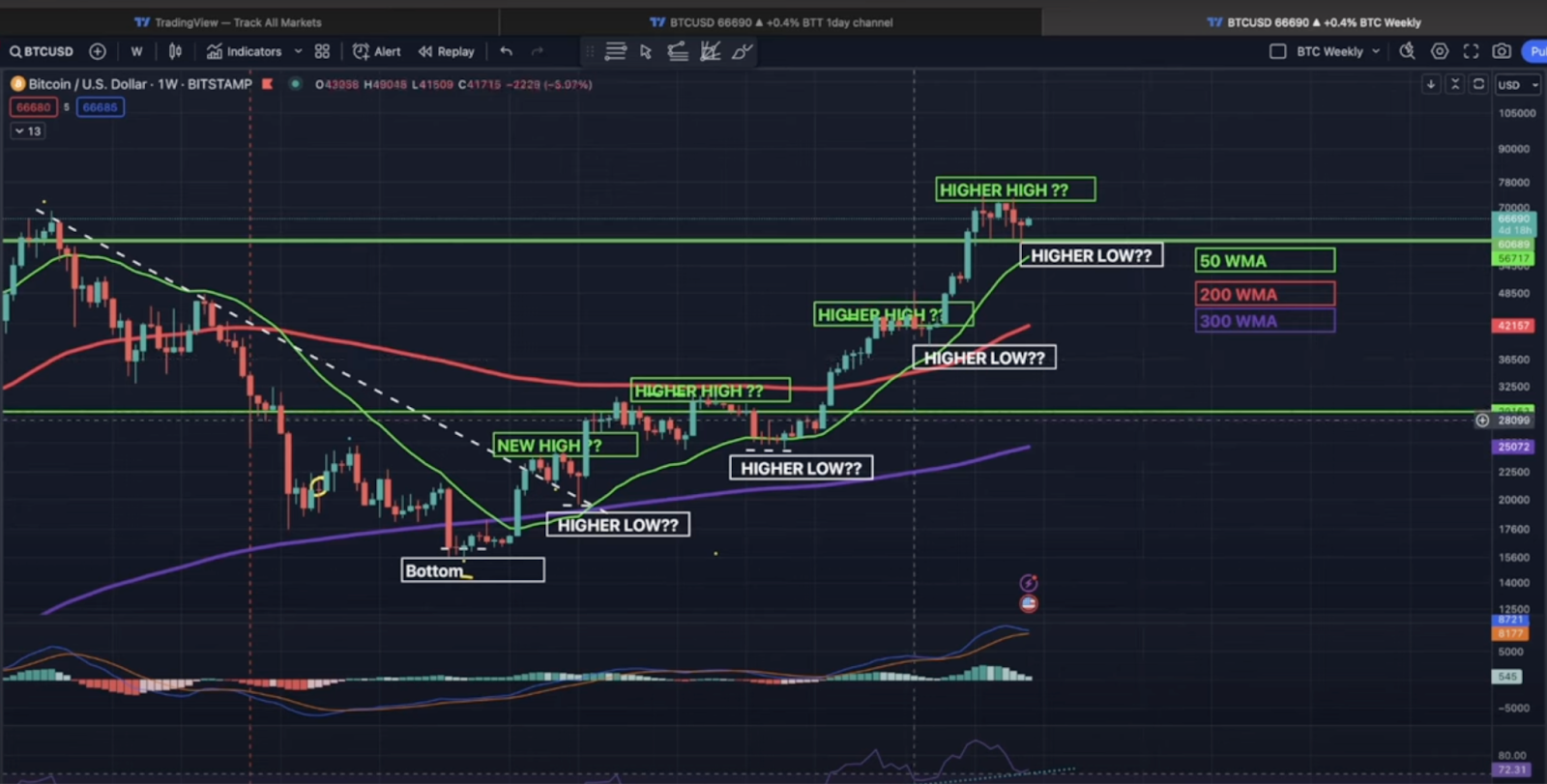Open the candlestick chart style picker

point(175,51)
